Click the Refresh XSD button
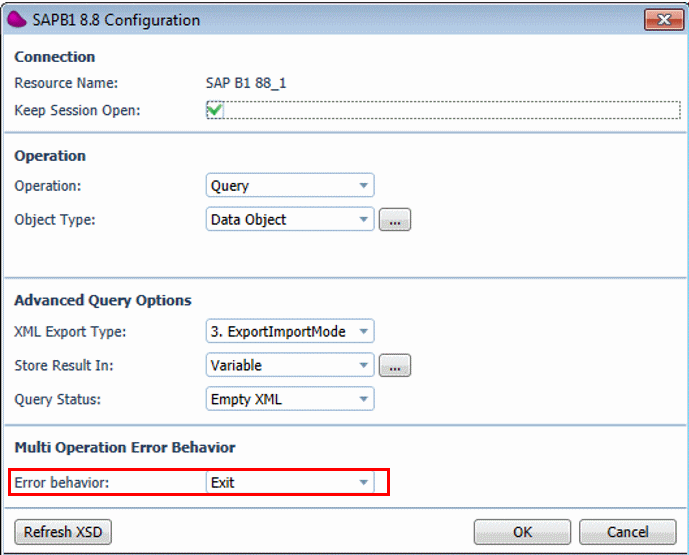The image size is (689, 555). tap(63, 531)
